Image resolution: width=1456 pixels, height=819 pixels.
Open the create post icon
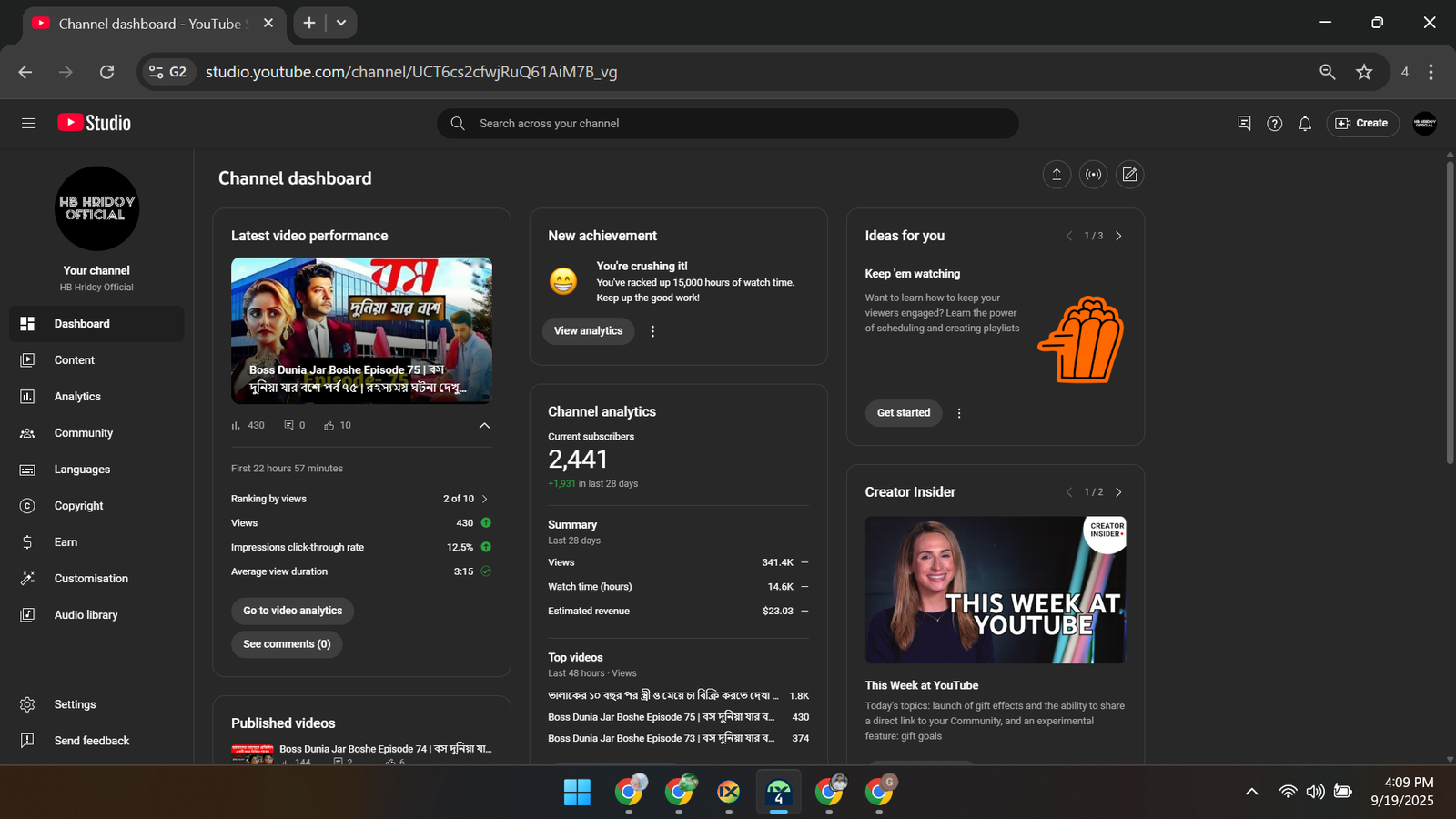coord(1129,175)
